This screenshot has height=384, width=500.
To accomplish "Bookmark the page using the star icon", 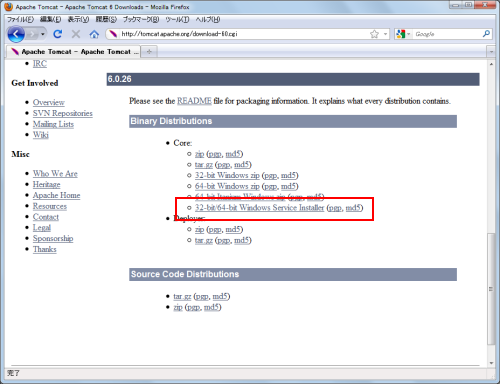I will pyautogui.click(x=374, y=34).
